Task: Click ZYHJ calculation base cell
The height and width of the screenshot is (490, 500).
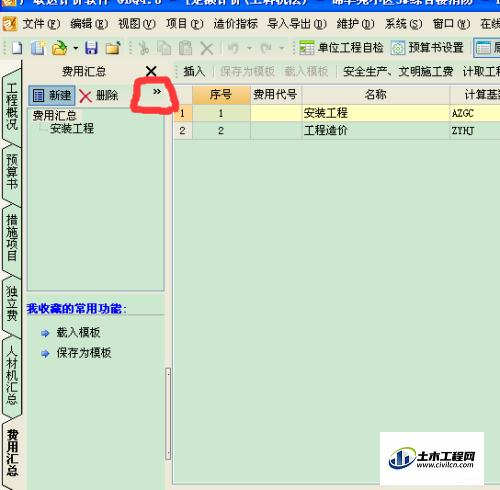Action: 475,131
